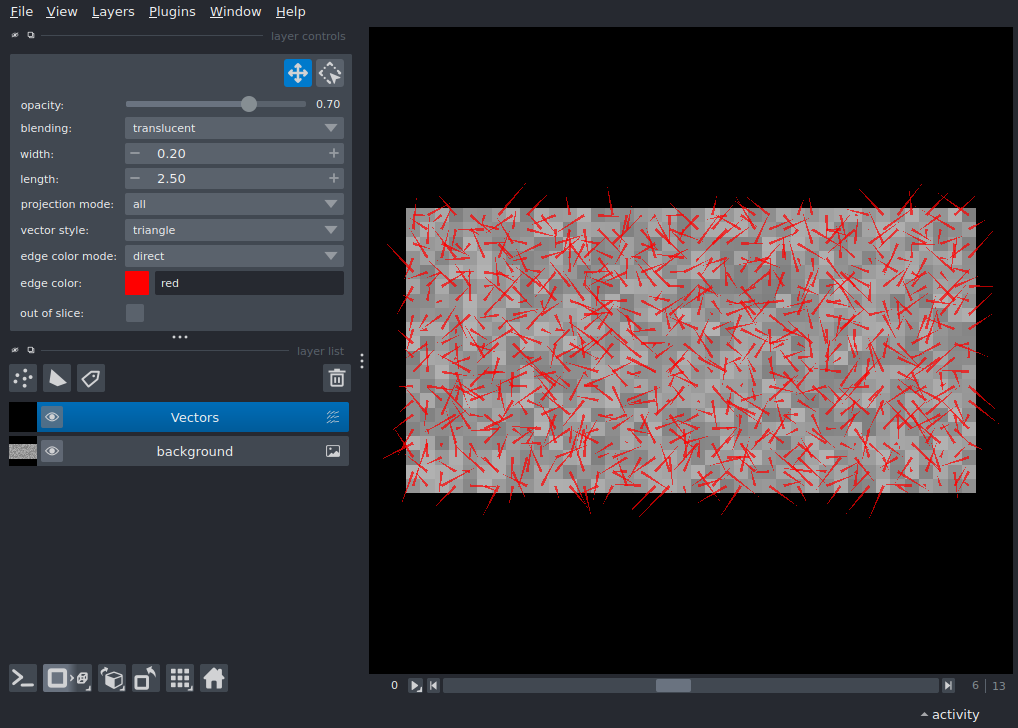
Task: Open the console terminal button
Action: [x=23, y=678]
